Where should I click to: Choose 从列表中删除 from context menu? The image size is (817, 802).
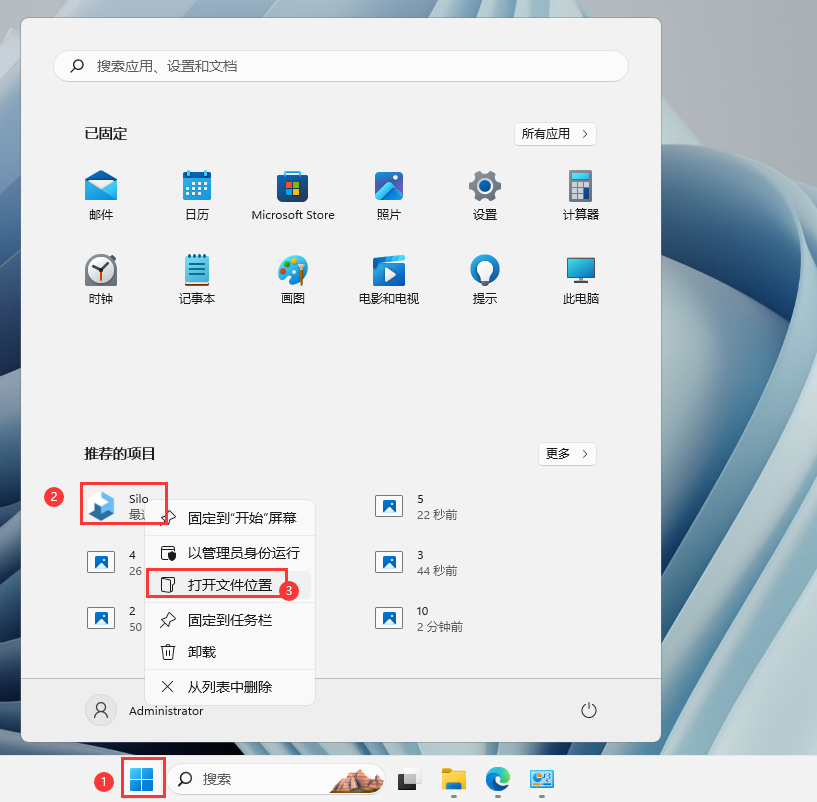[230, 687]
